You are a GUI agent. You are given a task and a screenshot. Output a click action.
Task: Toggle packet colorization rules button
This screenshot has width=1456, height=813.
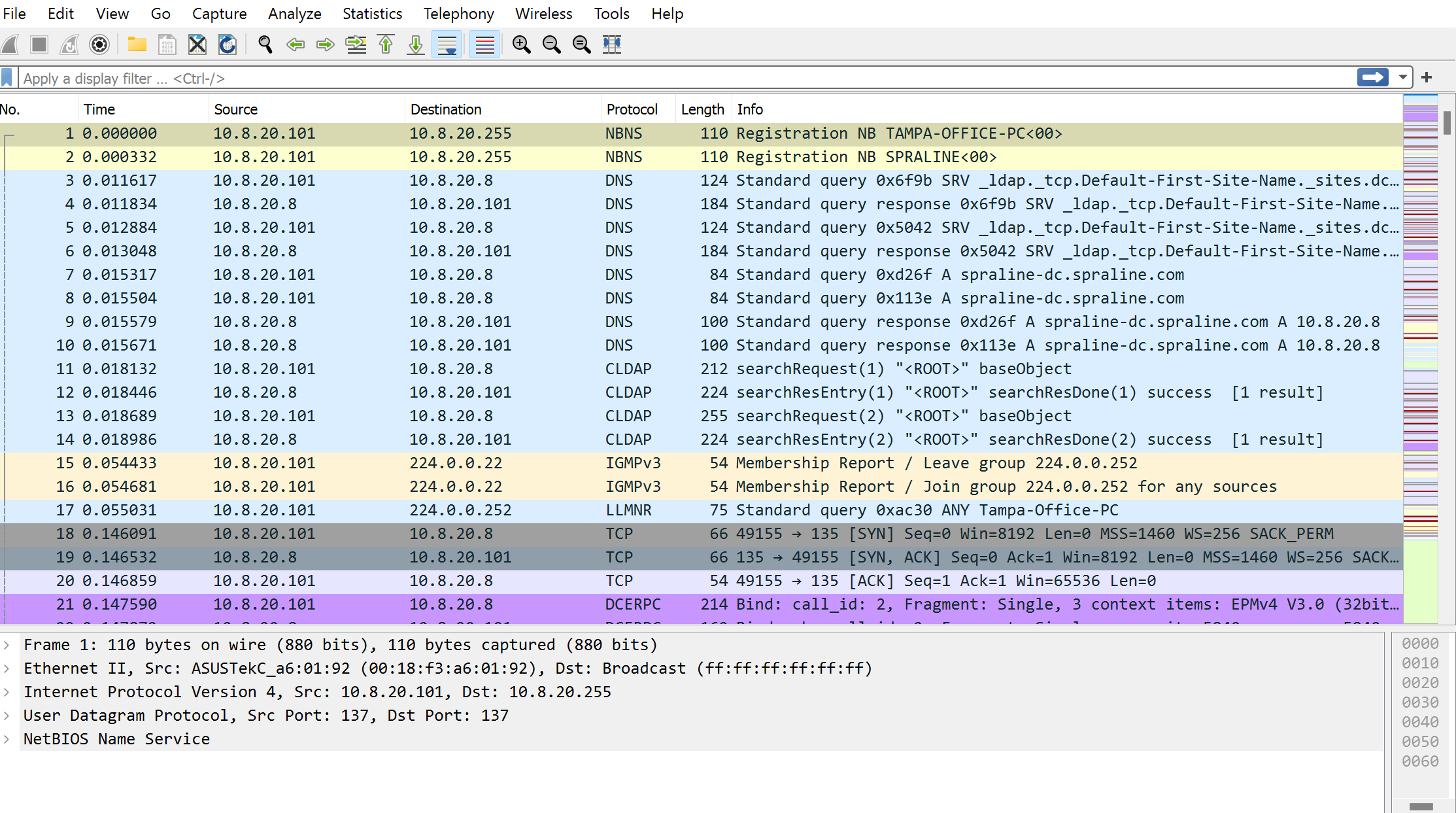(484, 44)
